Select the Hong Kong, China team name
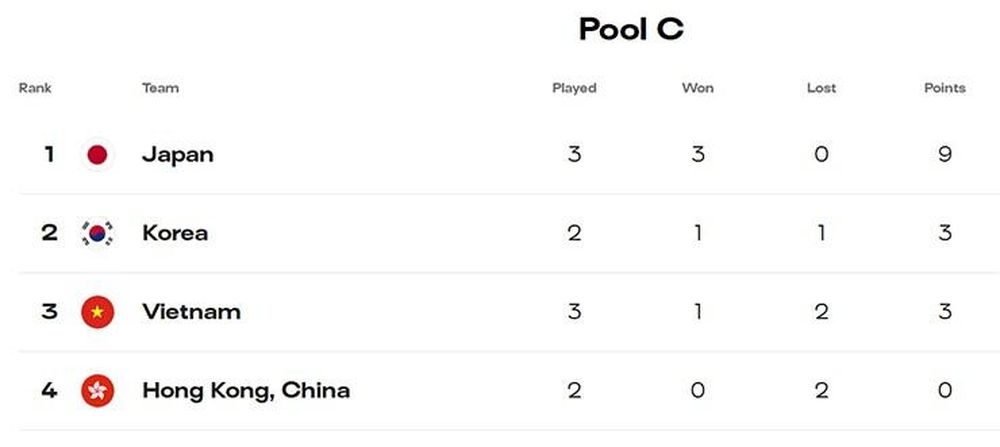This screenshot has height=447, width=1000. [x=246, y=391]
